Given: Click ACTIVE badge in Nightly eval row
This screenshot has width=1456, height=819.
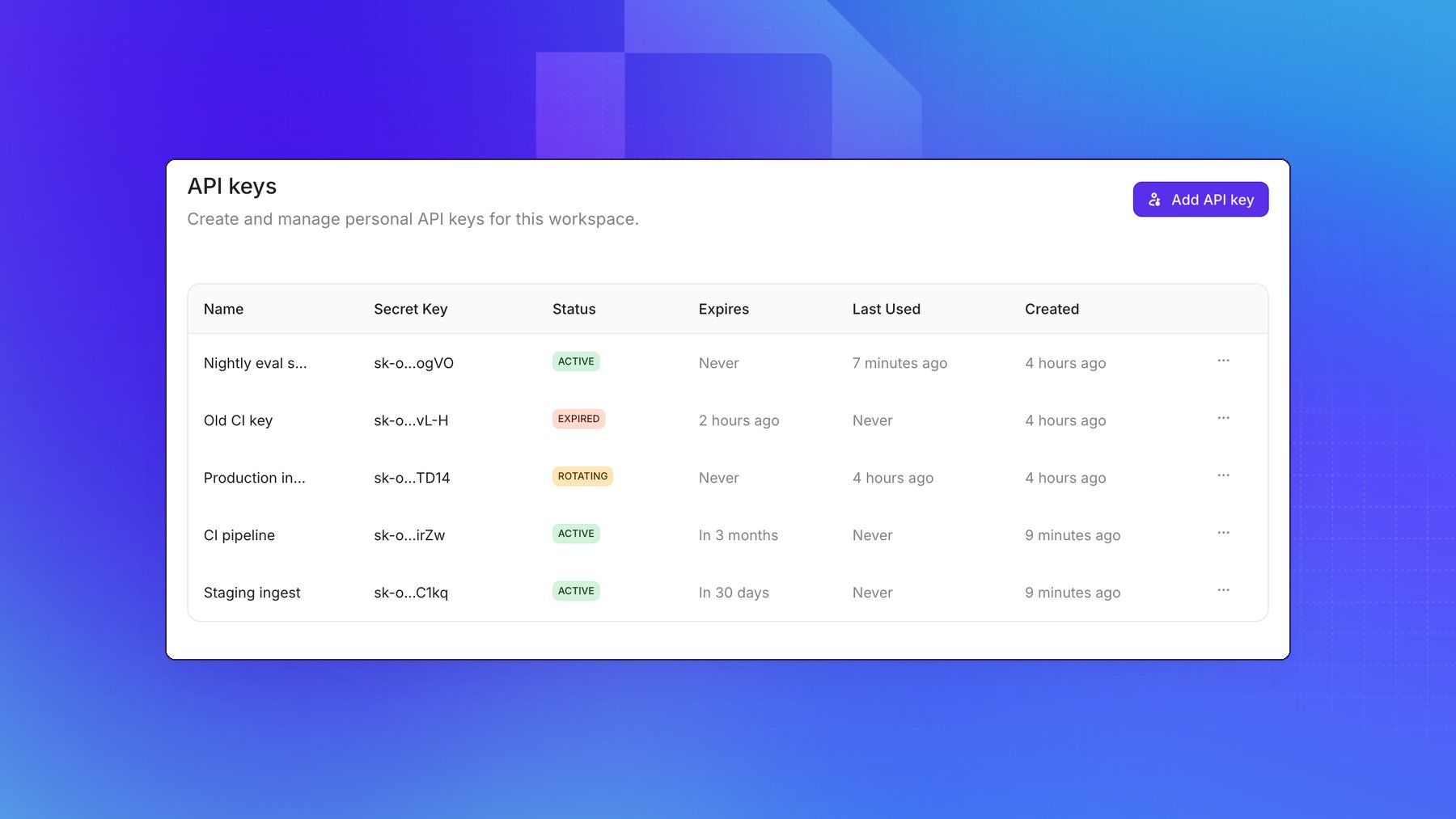Looking at the screenshot, I should coord(576,361).
